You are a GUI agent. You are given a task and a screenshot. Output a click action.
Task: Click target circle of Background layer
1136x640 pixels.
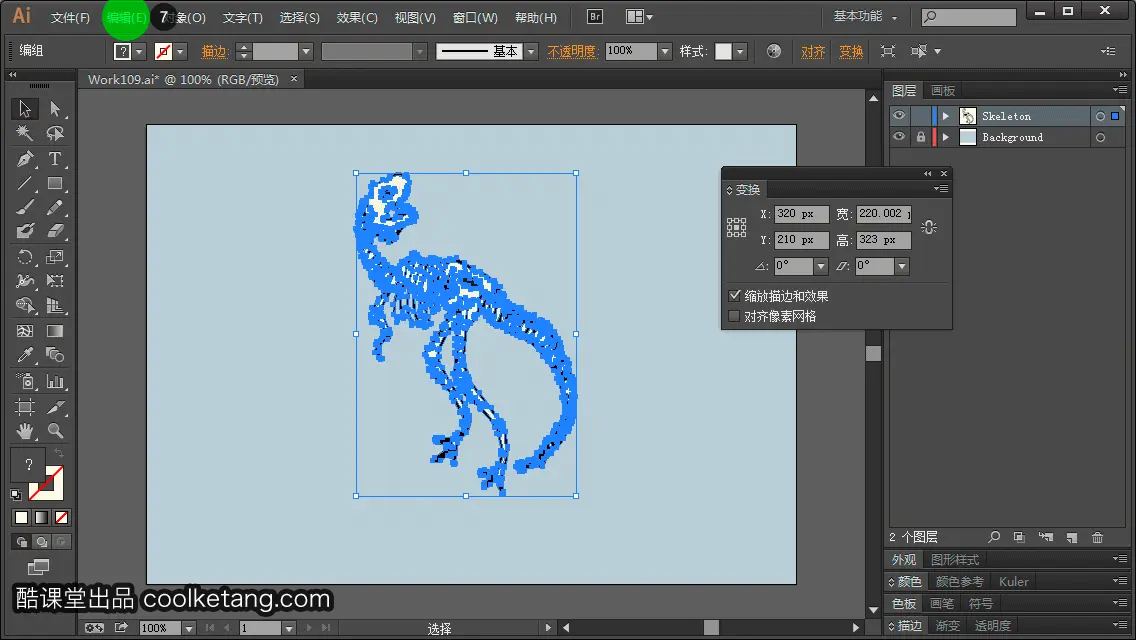point(1100,137)
